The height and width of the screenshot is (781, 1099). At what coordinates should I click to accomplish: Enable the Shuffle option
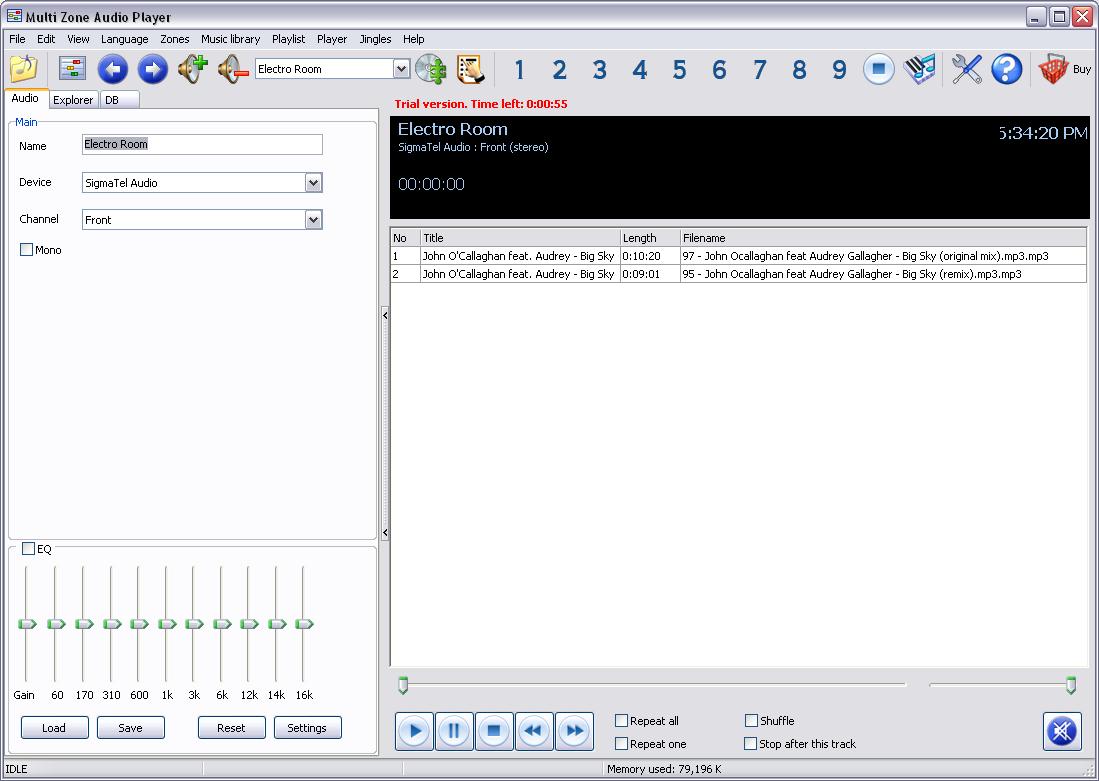(x=750, y=720)
